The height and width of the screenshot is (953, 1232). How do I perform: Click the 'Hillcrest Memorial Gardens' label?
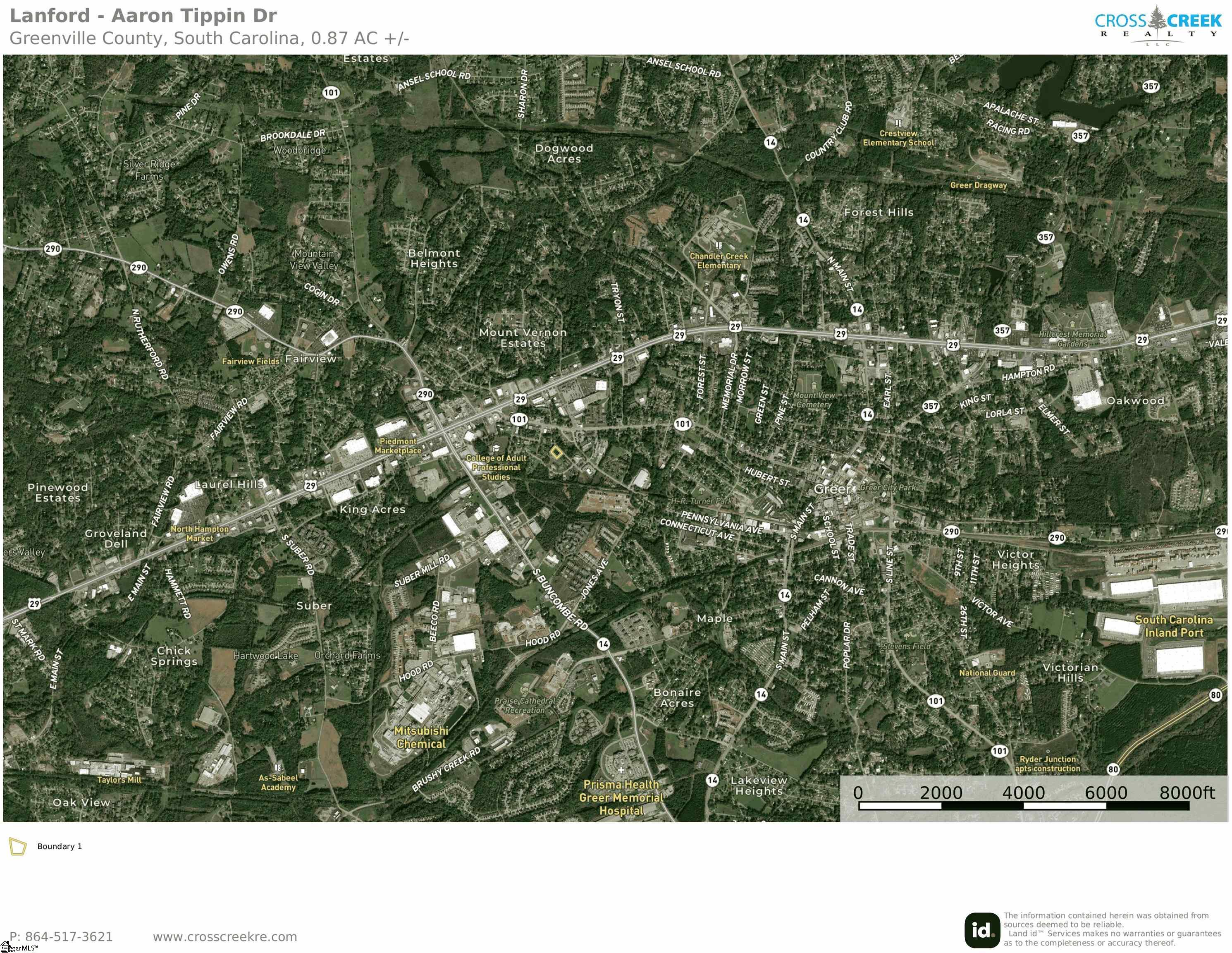pos(1072,338)
